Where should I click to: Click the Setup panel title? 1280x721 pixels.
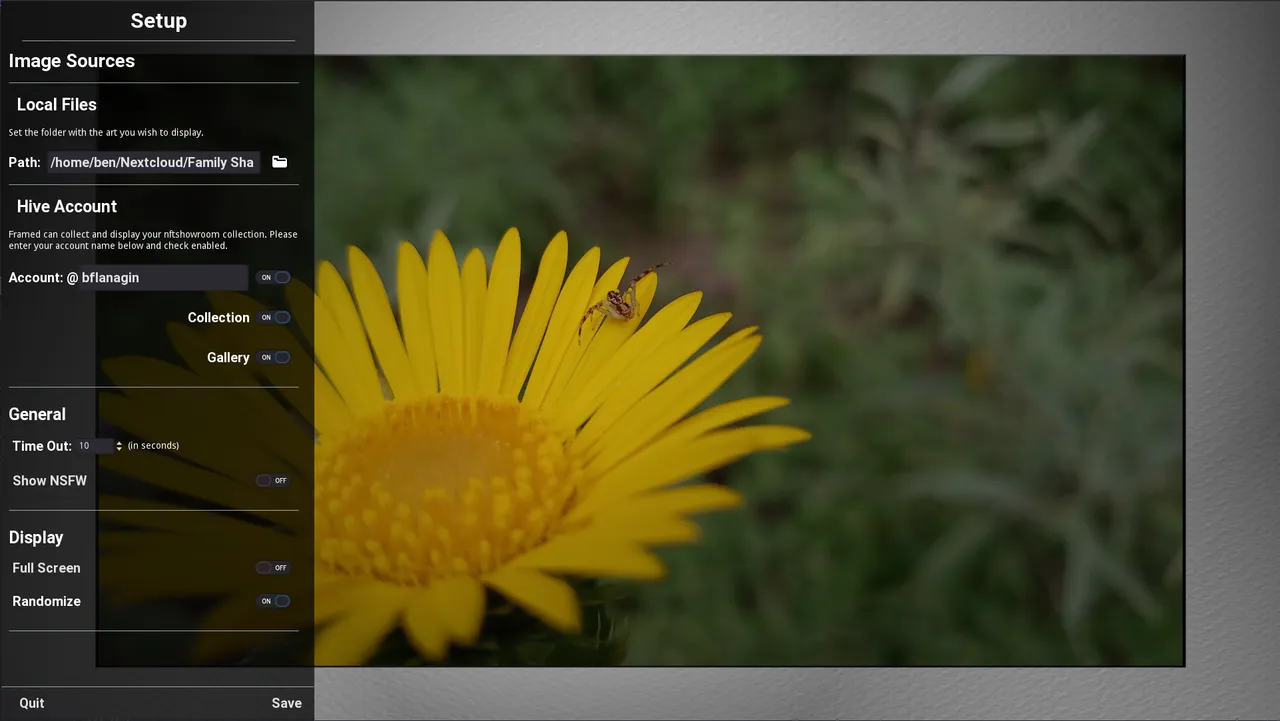click(x=158, y=21)
